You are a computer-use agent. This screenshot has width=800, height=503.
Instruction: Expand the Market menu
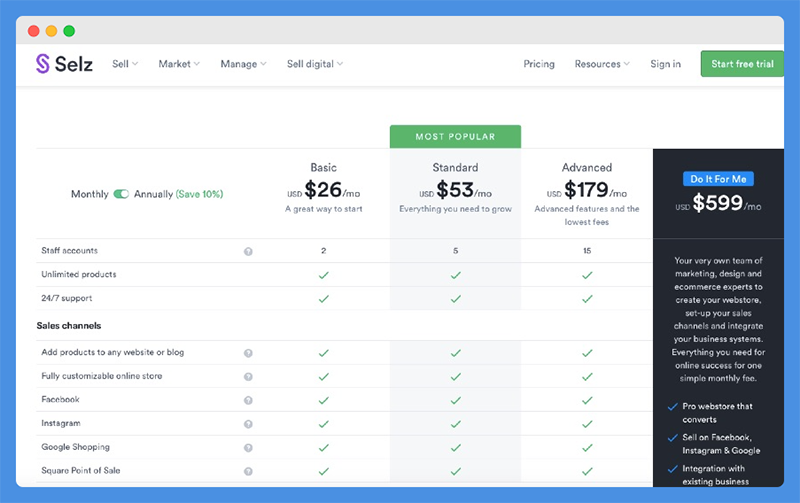pyautogui.click(x=179, y=64)
